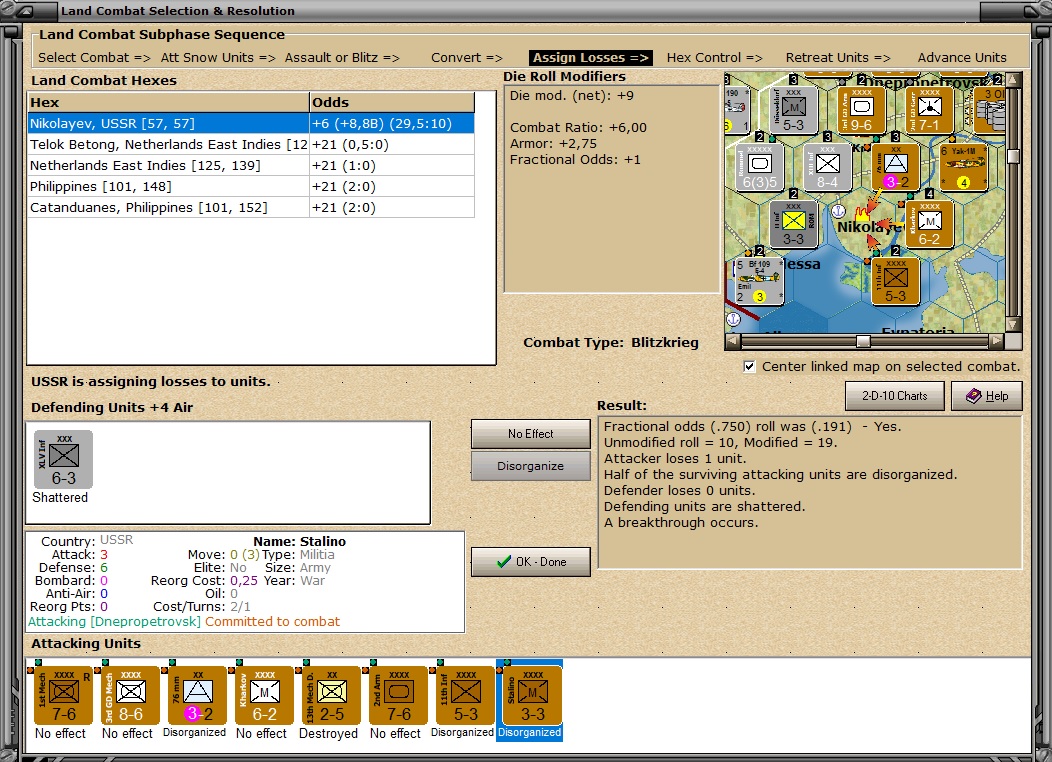Click the Select Combat subphase step
1052x762 pixels.
coord(93,57)
